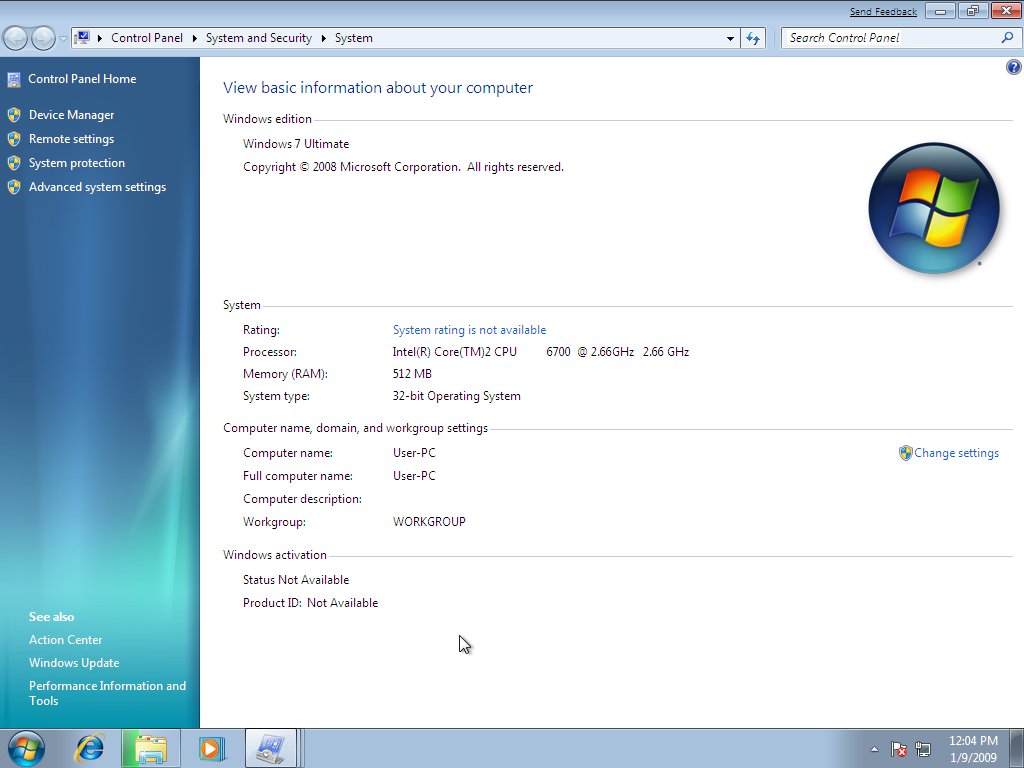Click the Send Feedback link
The image size is (1024, 768).
click(x=883, y=11)
